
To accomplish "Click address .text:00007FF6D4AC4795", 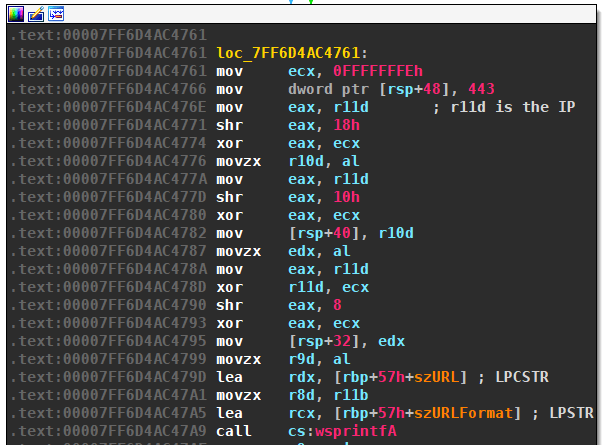I will pyautogui.click(x=108, y=341).
